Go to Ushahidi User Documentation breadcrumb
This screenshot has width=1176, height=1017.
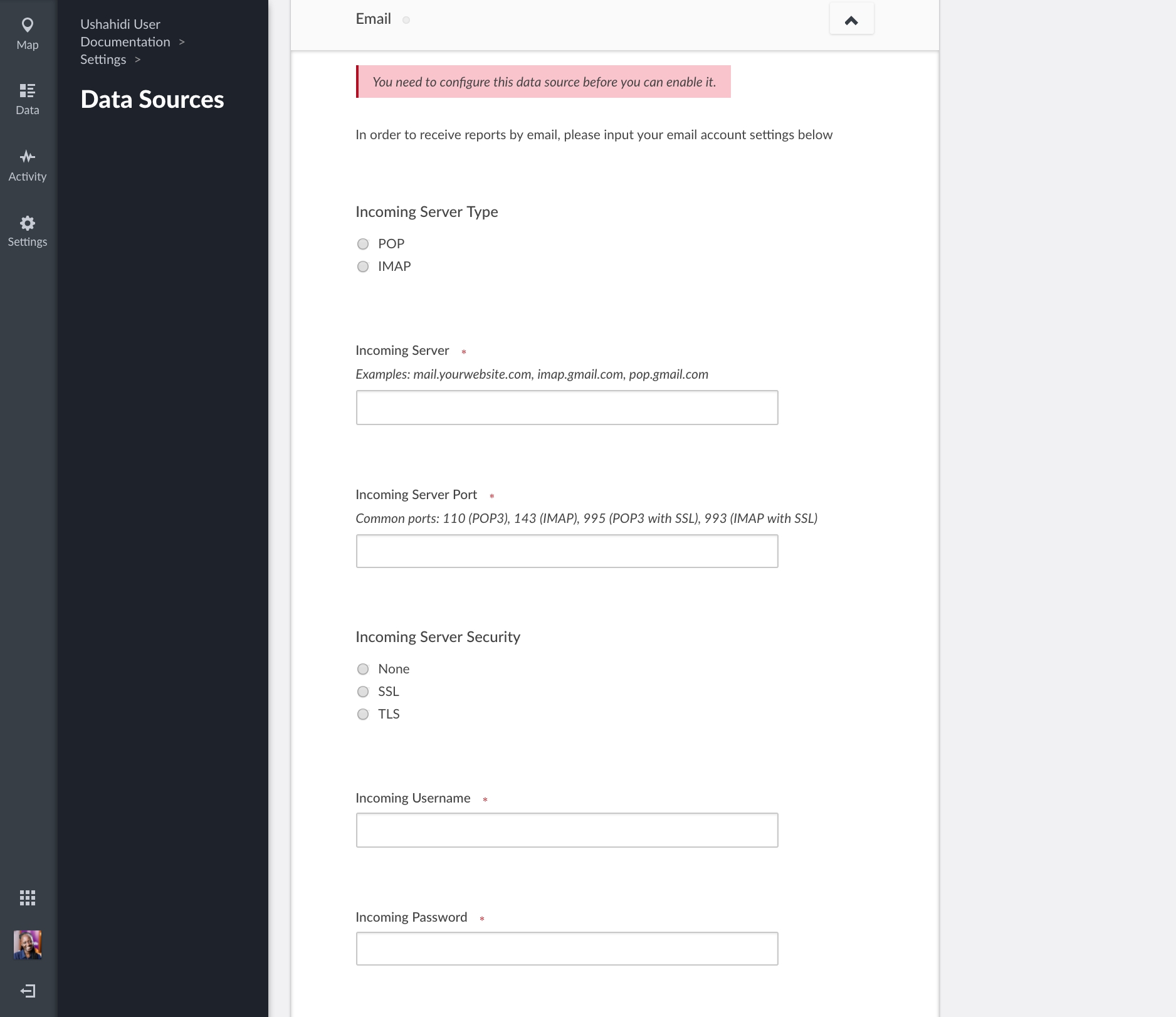point(125,33)
